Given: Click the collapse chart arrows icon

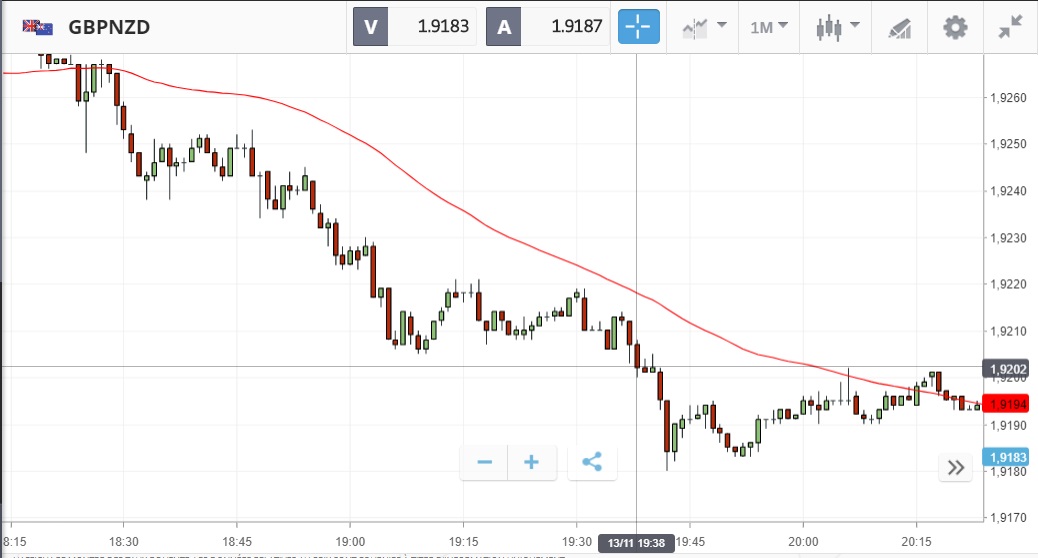Looking at the screenshot, I should [x=1010, y=27].
